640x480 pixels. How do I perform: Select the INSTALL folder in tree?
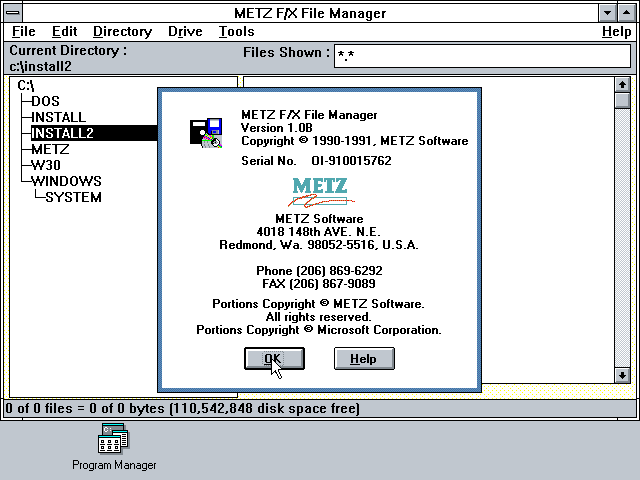(58, 117)
